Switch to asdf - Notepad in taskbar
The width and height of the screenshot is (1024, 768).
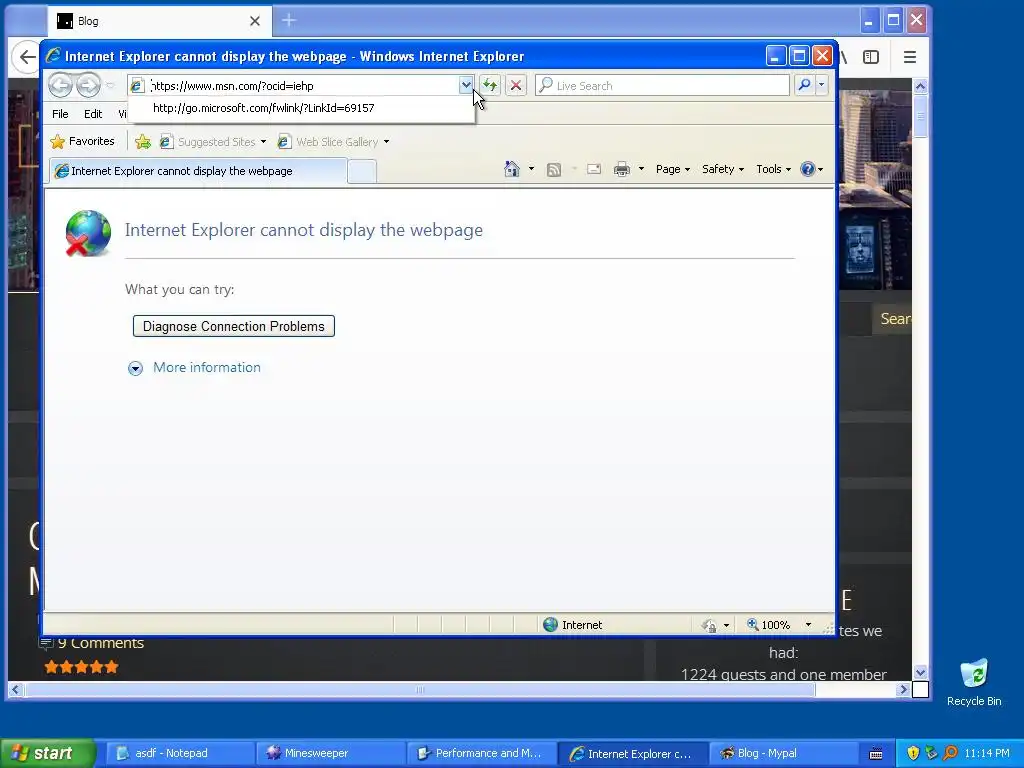click(178, 754)
